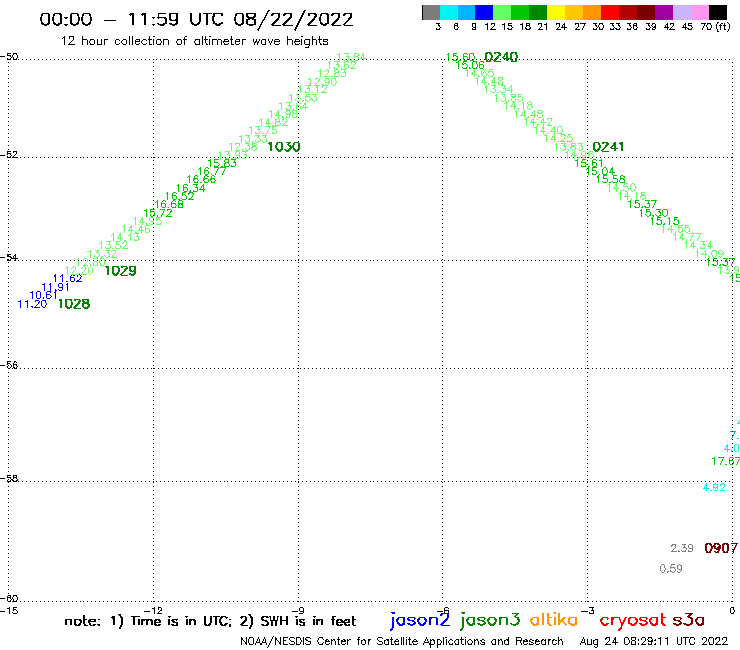740x650 pixels.
Task: Click the wave height value '15.61'
Action: tap(589, 163)
